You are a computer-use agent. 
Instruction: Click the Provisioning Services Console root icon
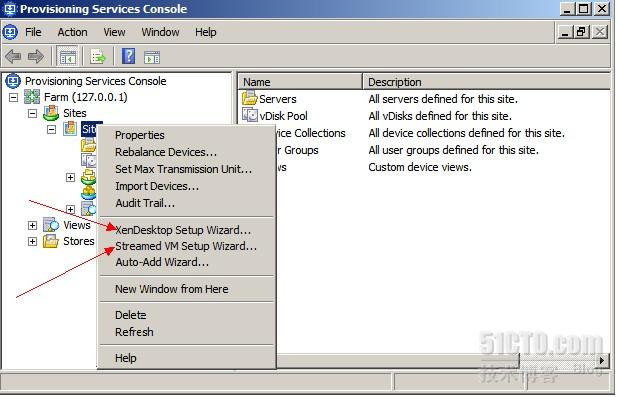[13, 81]
